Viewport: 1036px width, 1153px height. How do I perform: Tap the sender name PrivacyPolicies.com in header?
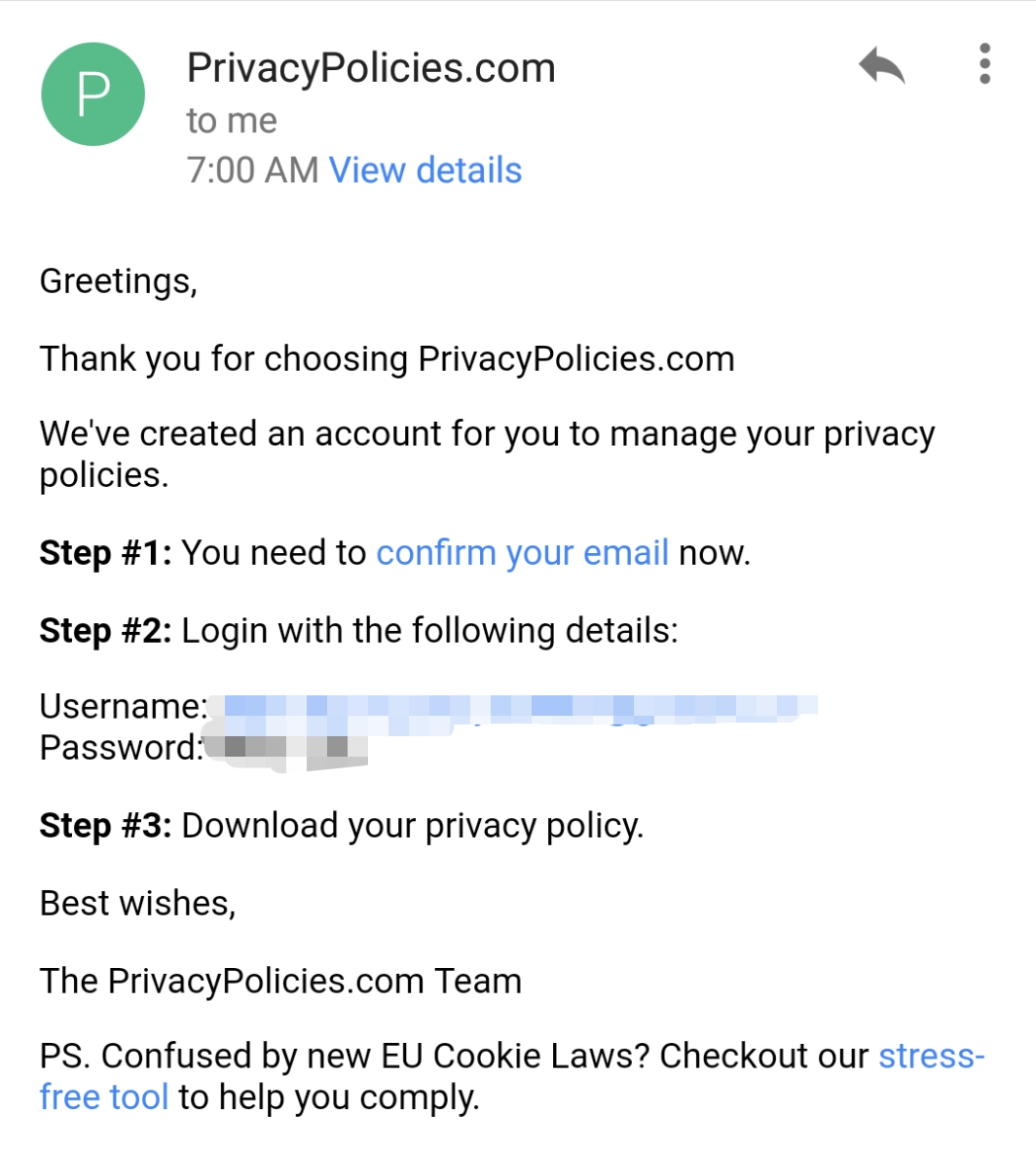(370, 68)
